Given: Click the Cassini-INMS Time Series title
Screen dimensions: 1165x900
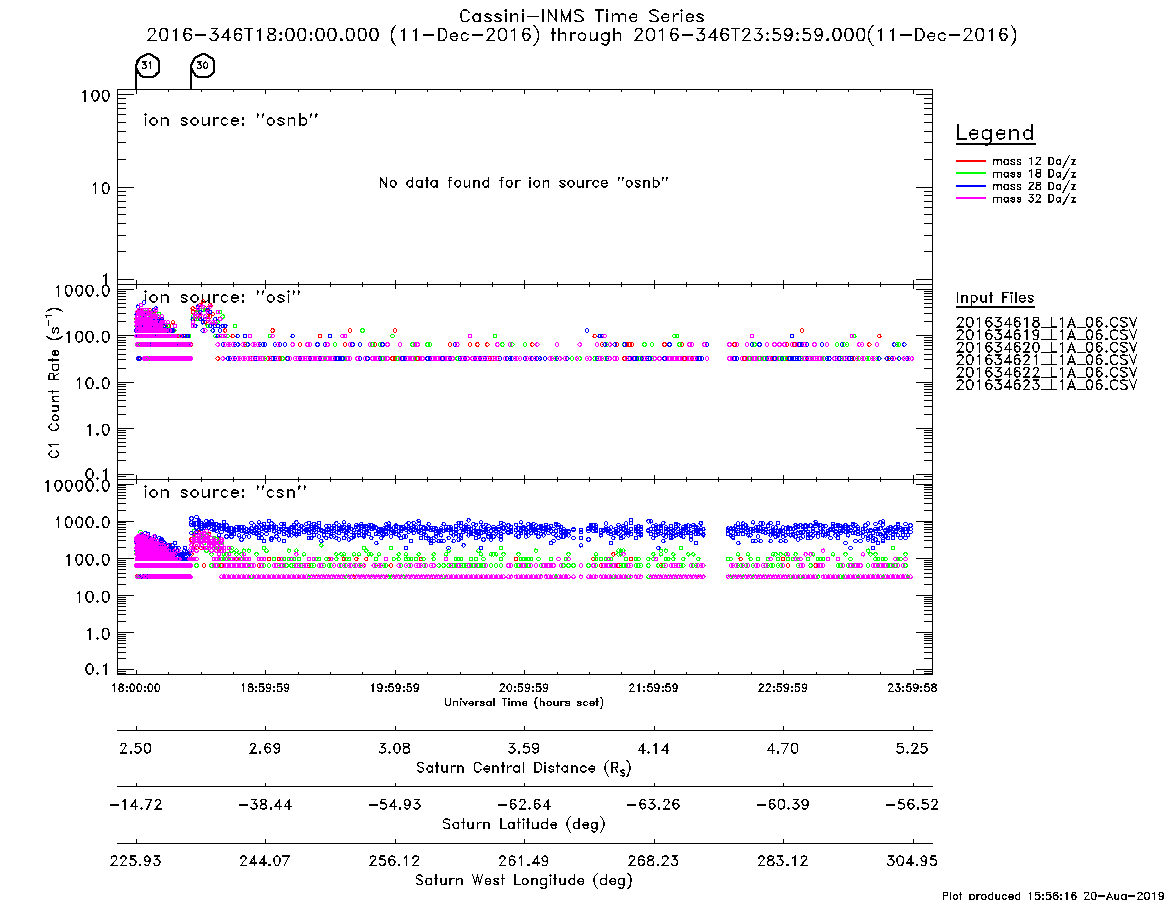Looking at the screenshot, I should point(582,16).
